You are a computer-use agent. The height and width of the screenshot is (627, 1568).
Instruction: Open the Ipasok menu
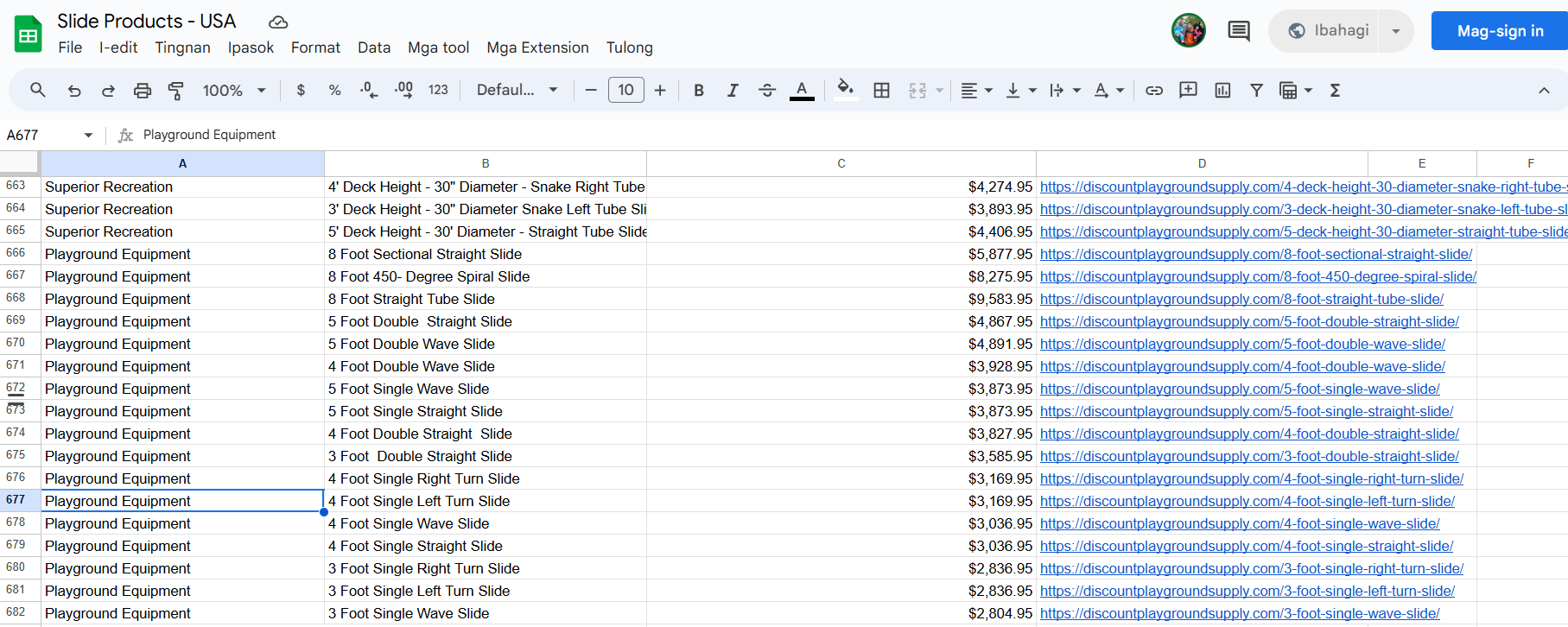(251, 47)
